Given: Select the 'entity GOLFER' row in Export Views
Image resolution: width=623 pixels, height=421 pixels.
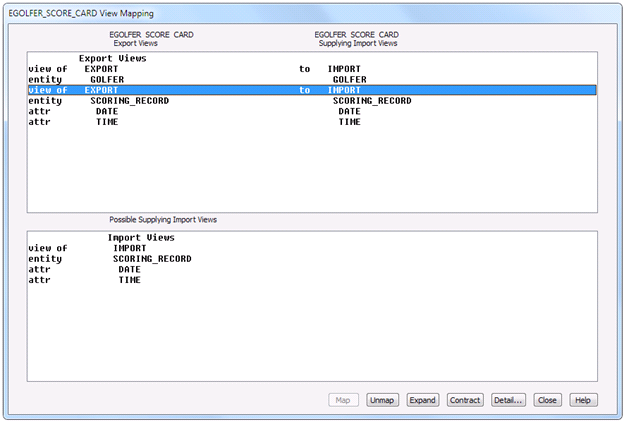Looking at the screenshot, I should click(312, 80).
